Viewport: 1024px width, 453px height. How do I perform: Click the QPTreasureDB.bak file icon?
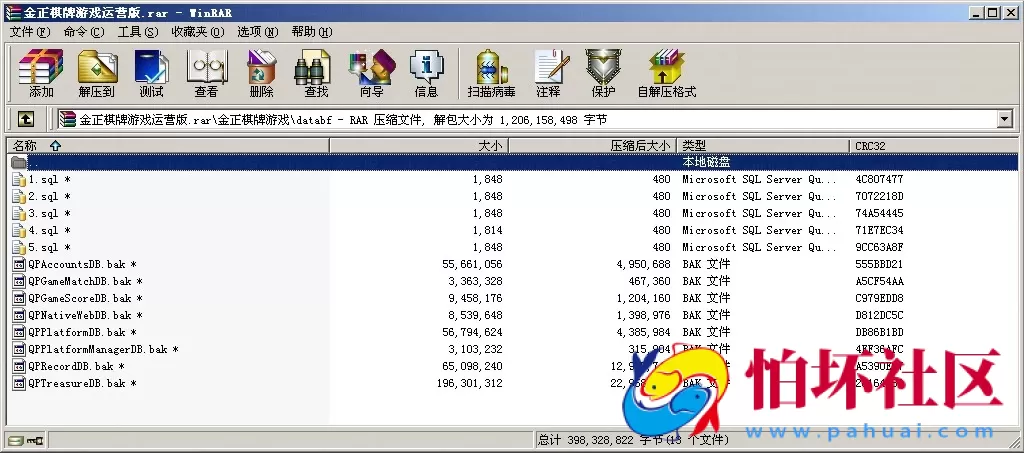click(19, 383)
